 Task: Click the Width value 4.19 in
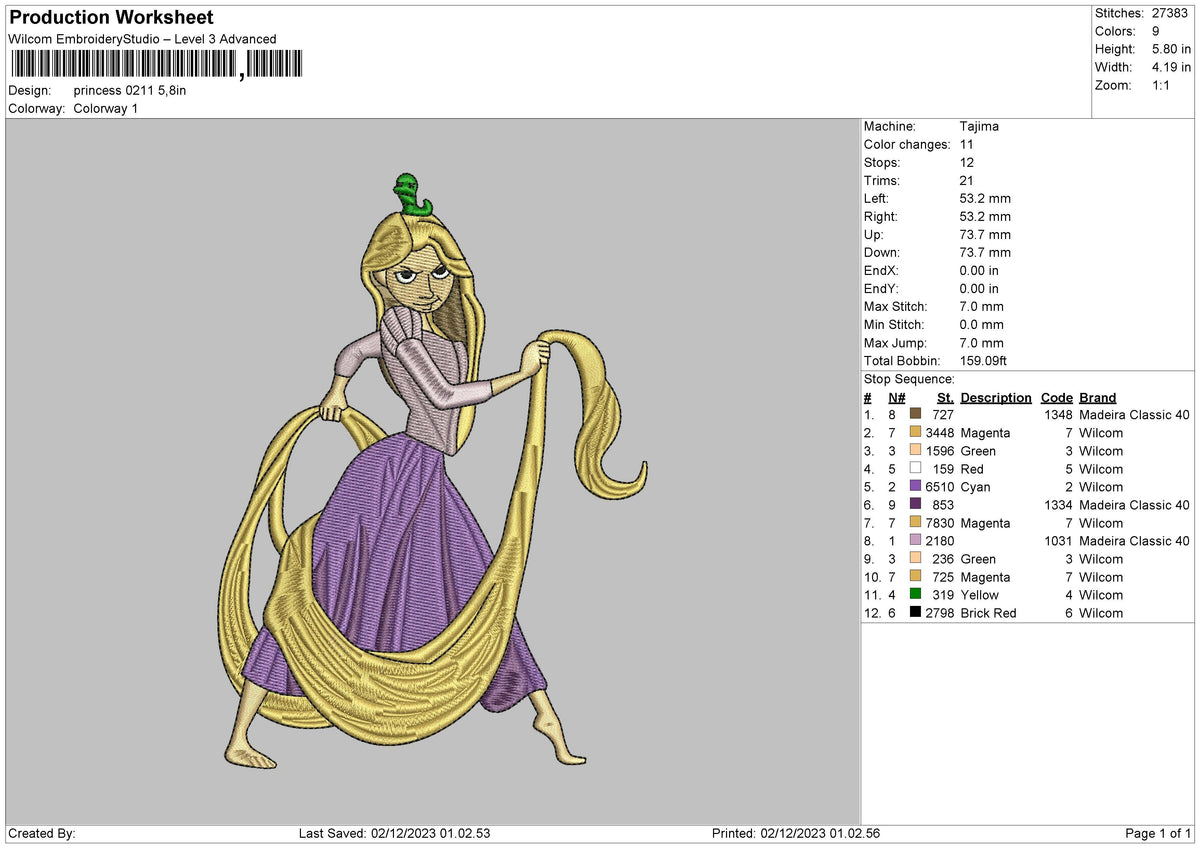click(x=1172, y=67)
